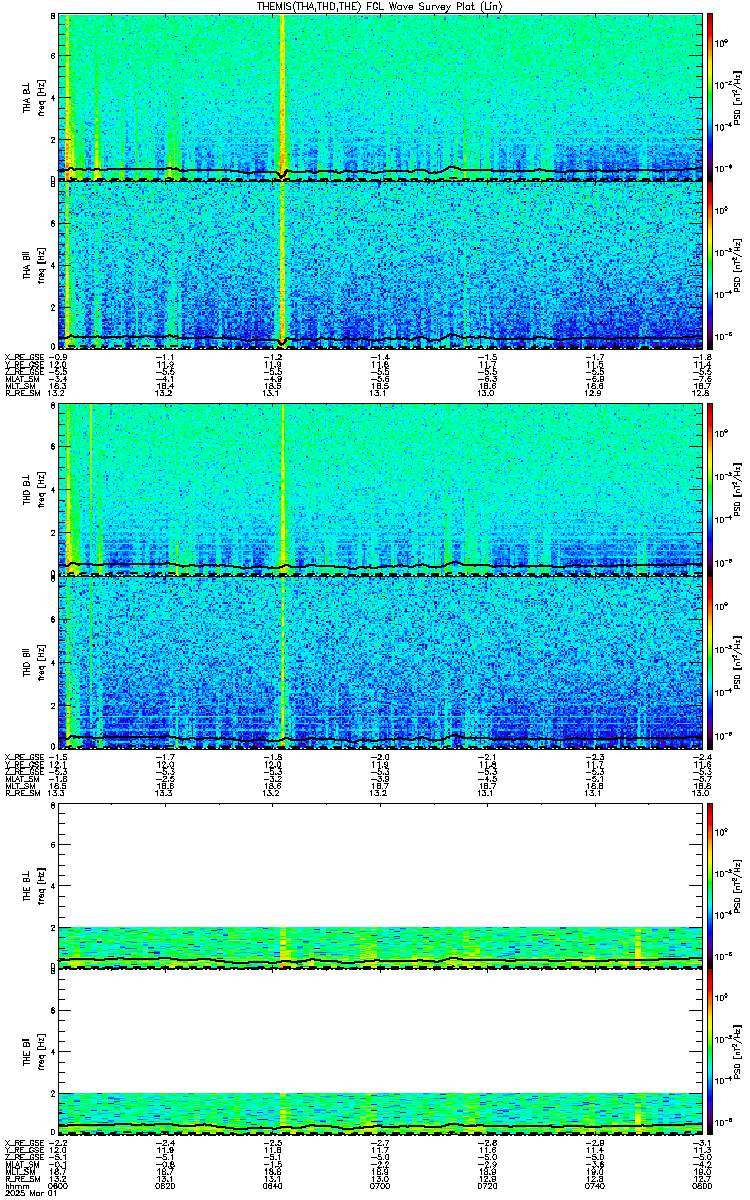
Task: Click the THE B-parallel panel color bar
Action: point(710,1053)
